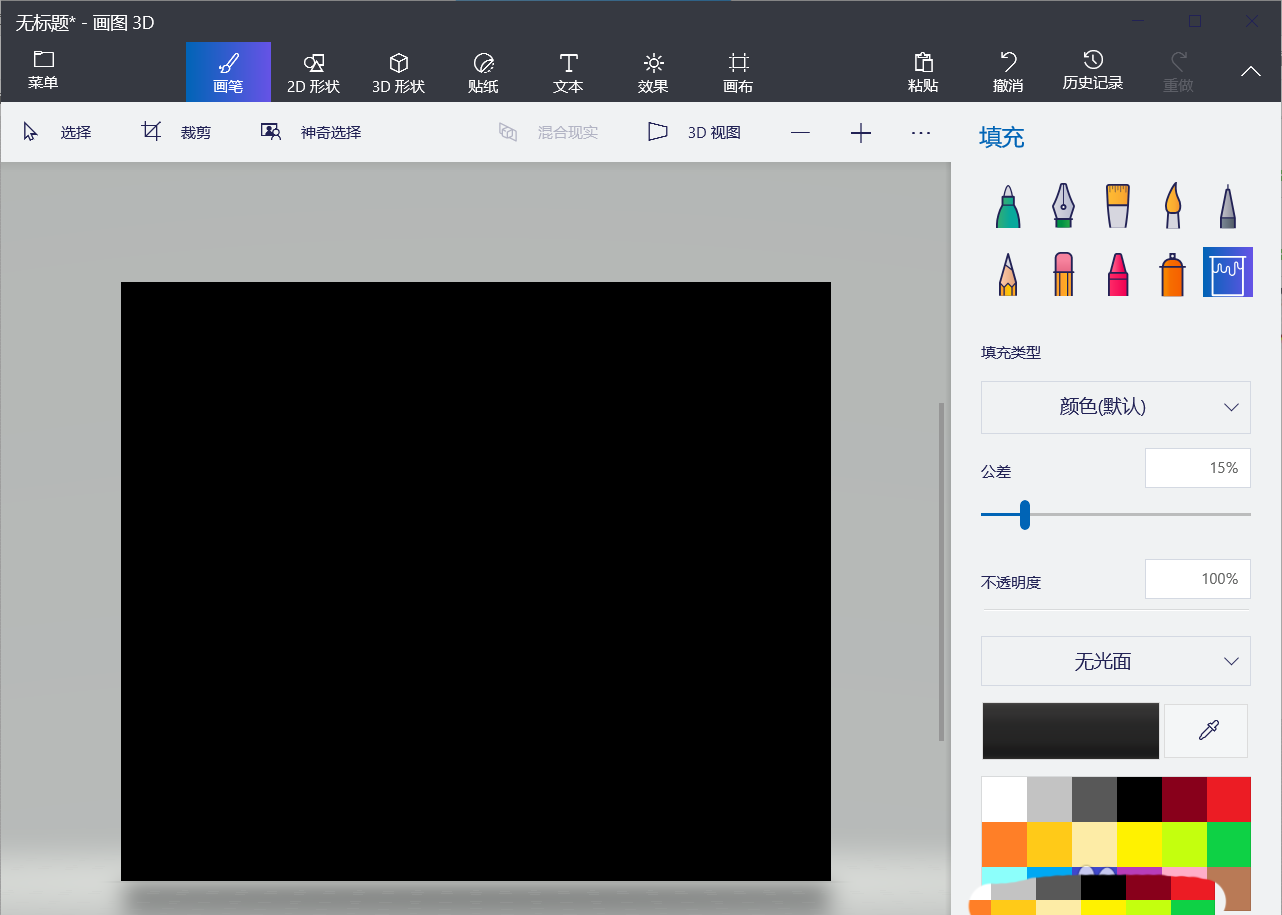This screenshot has height=915, width=1282.
Task: Click on the black canvas
Action: tap(476, 581)
